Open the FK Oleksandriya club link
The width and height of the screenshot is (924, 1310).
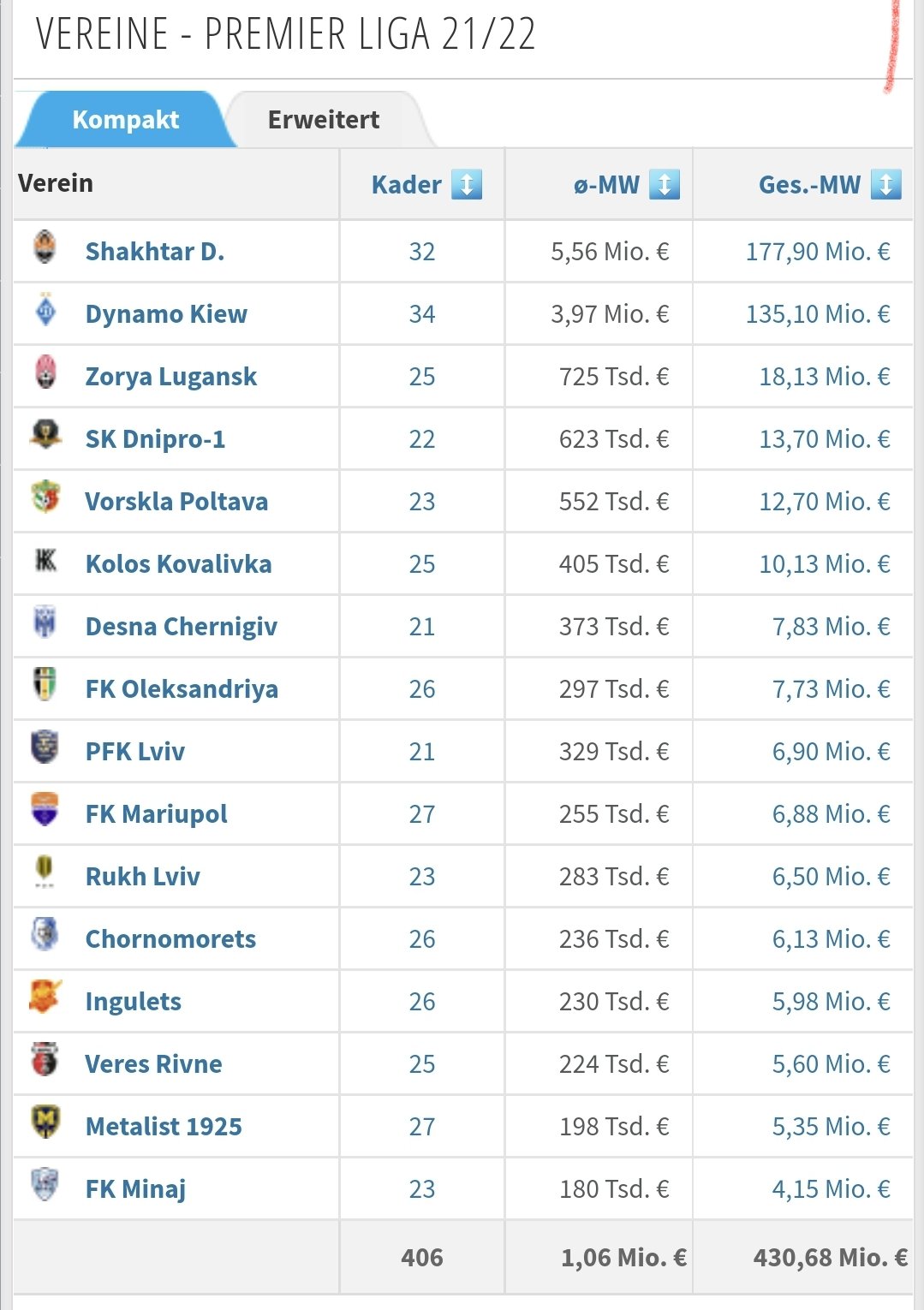point(182,689)
